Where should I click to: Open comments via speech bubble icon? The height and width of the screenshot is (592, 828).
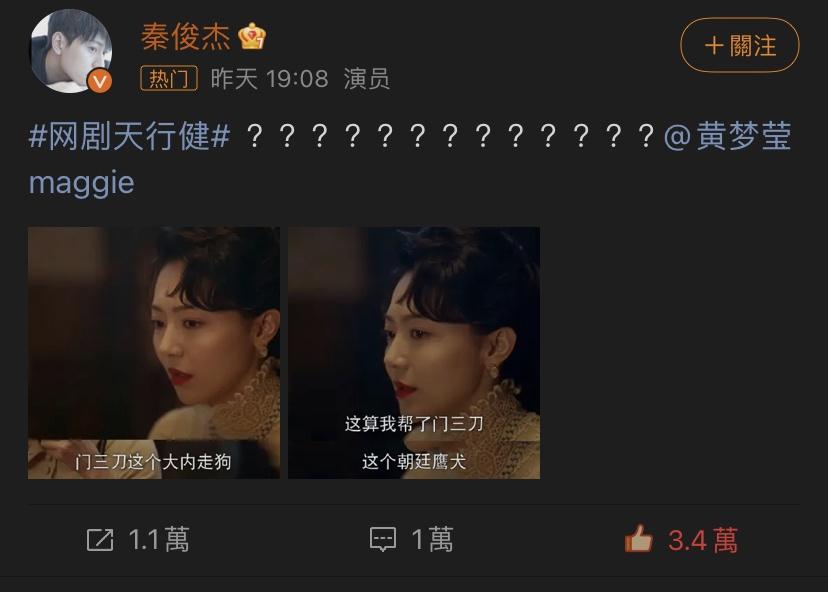(383, 540)
